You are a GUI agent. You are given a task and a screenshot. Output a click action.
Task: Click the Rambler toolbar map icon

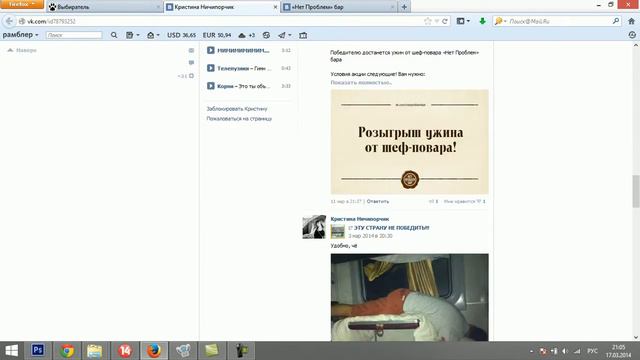pyautogui.click(x=303, y=36)
